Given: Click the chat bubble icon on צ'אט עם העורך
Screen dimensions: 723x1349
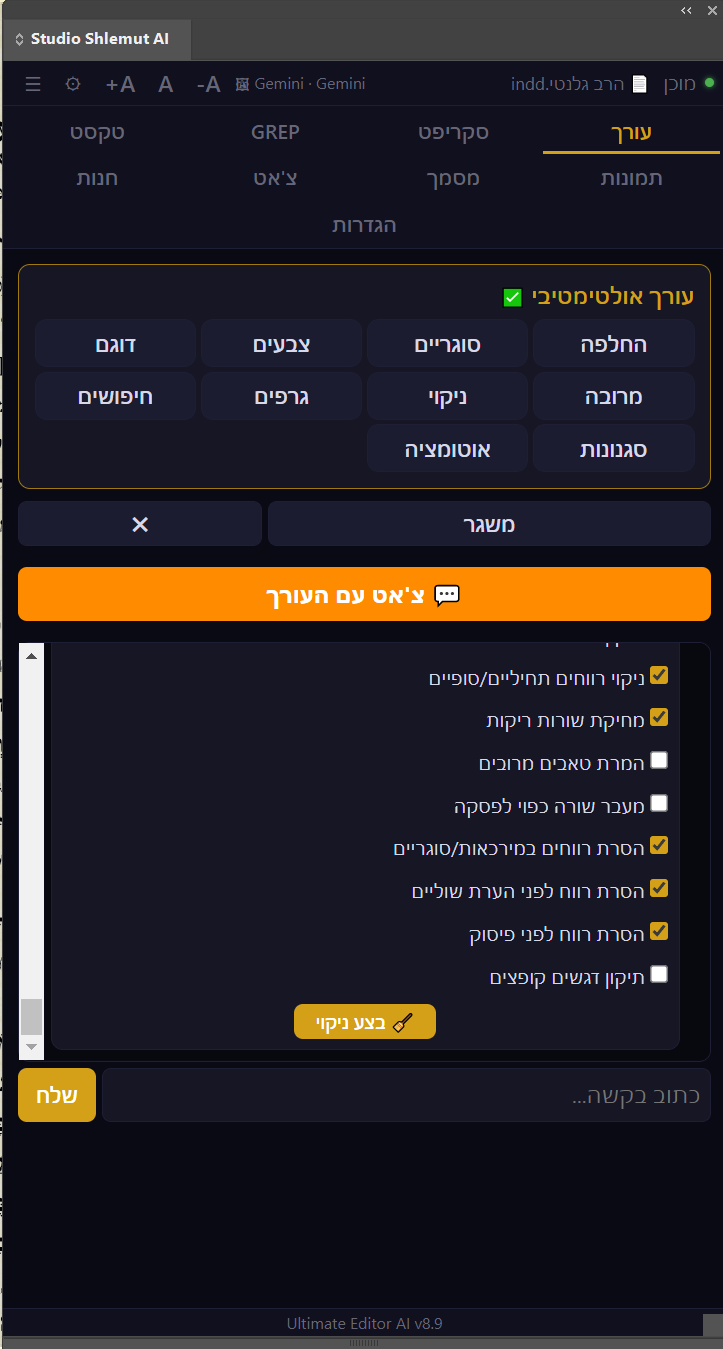Looking at the screenshot, I should 447,594.
